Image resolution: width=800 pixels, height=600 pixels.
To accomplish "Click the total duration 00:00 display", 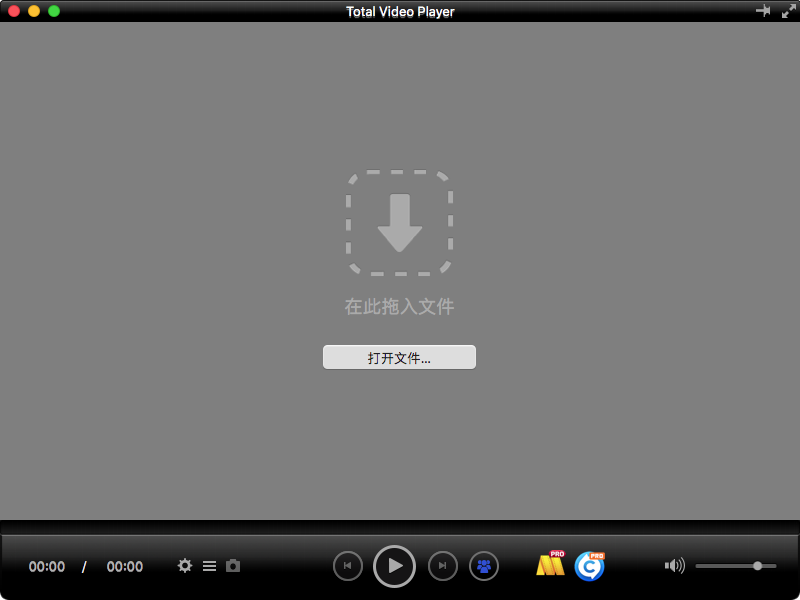I will coord(124,566).
